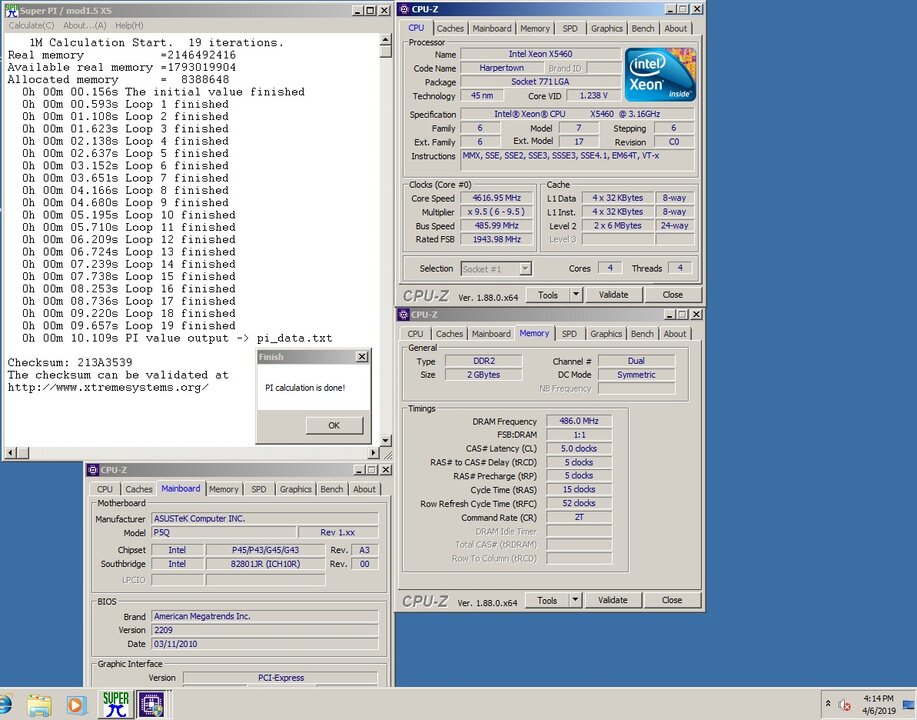Launch Windows Media Player from the taskbar
Screen dimensions: 917x720
[76, 705]
